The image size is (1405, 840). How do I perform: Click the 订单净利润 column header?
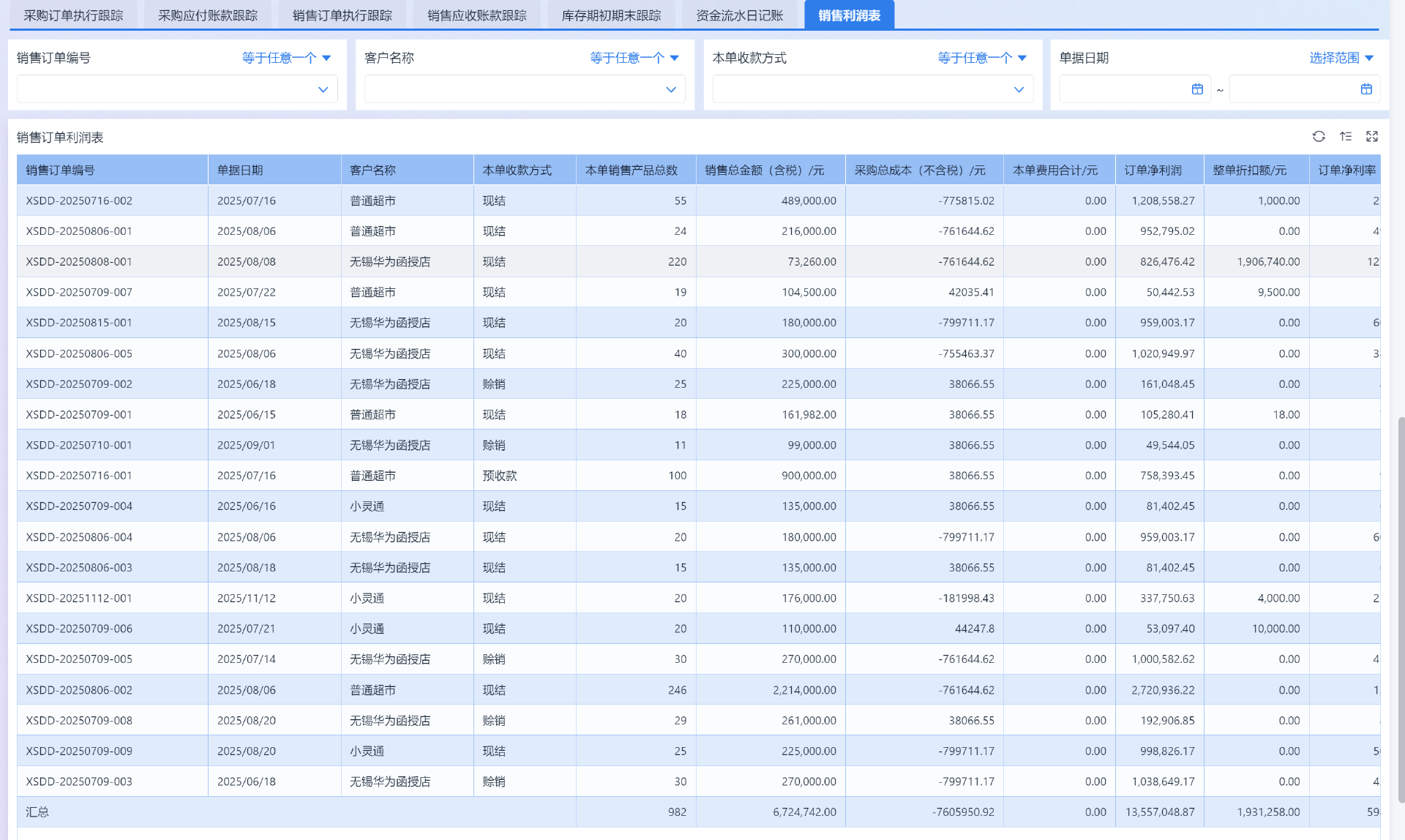tap(1153, 170)
